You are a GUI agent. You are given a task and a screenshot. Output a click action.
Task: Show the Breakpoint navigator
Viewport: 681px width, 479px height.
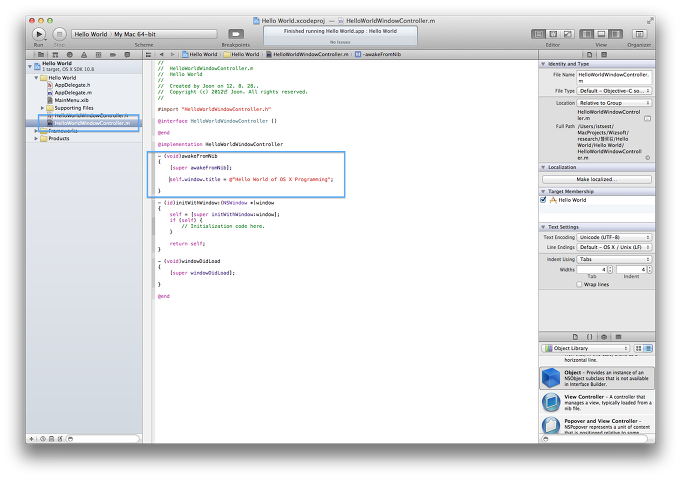(112, 55)
